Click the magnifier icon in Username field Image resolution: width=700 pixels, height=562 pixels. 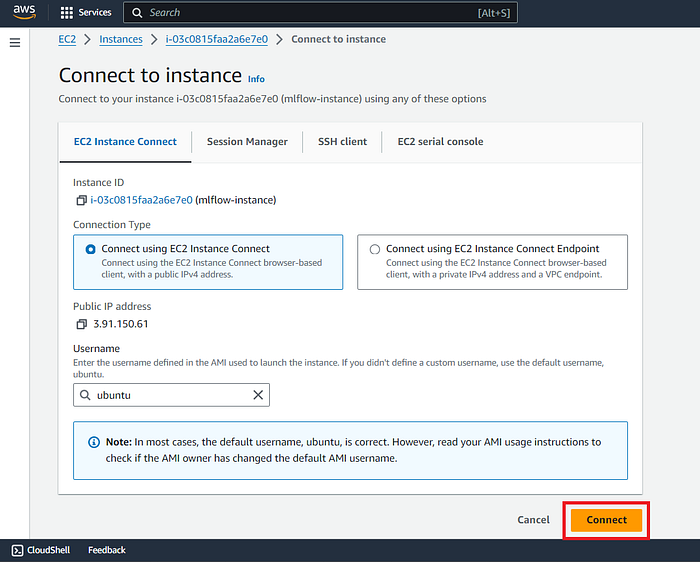point(85,395)
